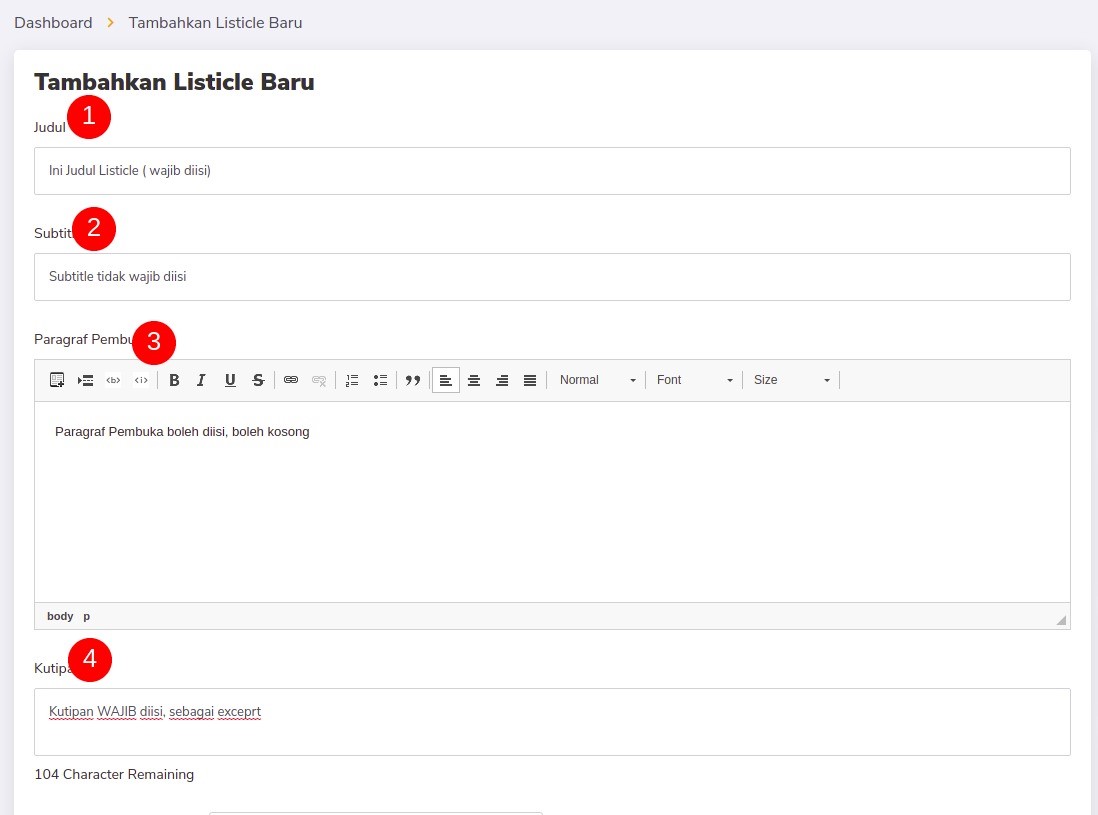This screenshot has width=1098, height=815.
Task: Align text to the right
Action: click(502, 380)
